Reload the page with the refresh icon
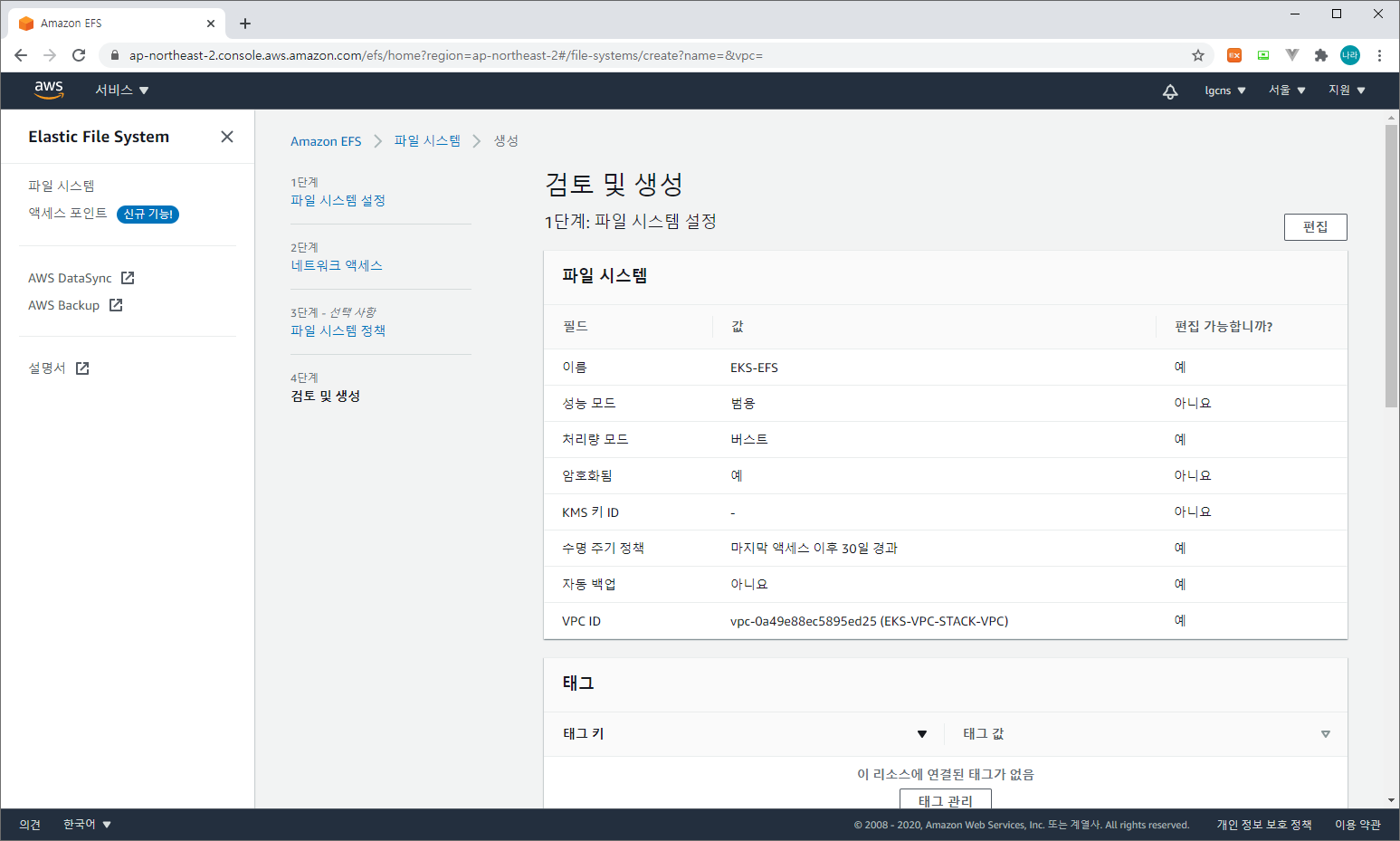The width and height of the screenshot is (1400, 841). (79, 55)
